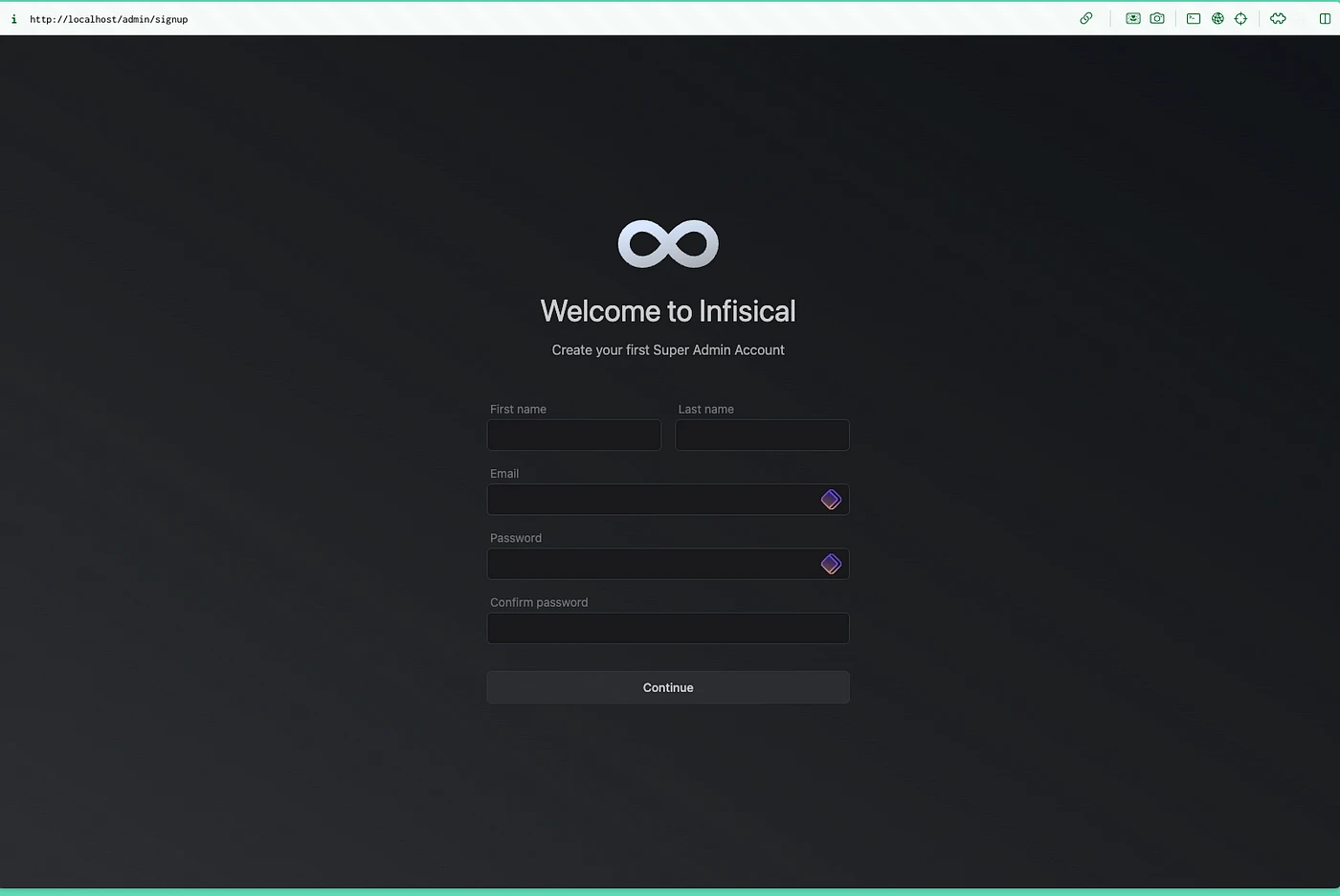Click the "Last name" label
The width and height of the screenshot is (1340, 896).
tap(706, 409)
